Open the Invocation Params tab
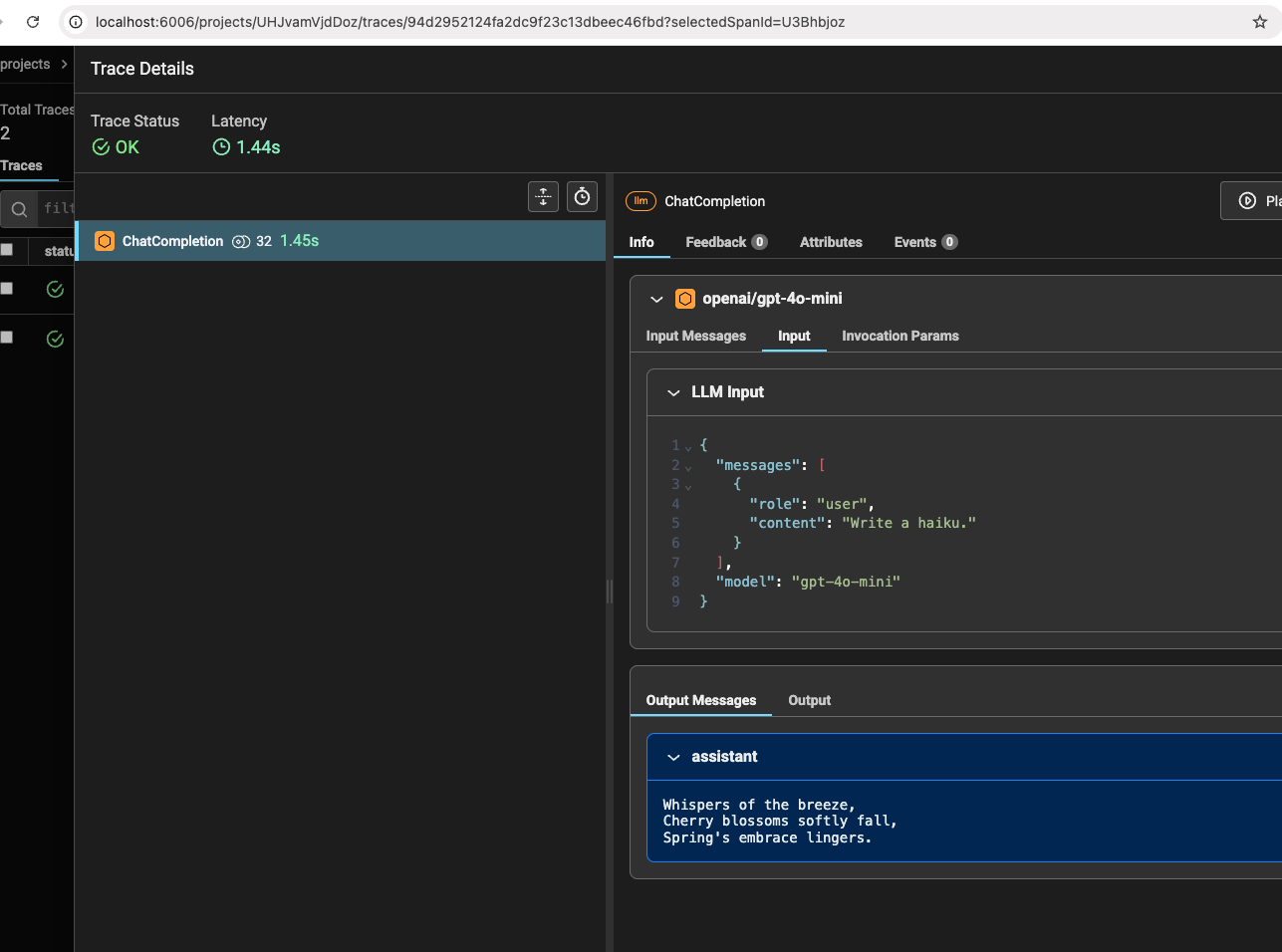 [899, 337]
